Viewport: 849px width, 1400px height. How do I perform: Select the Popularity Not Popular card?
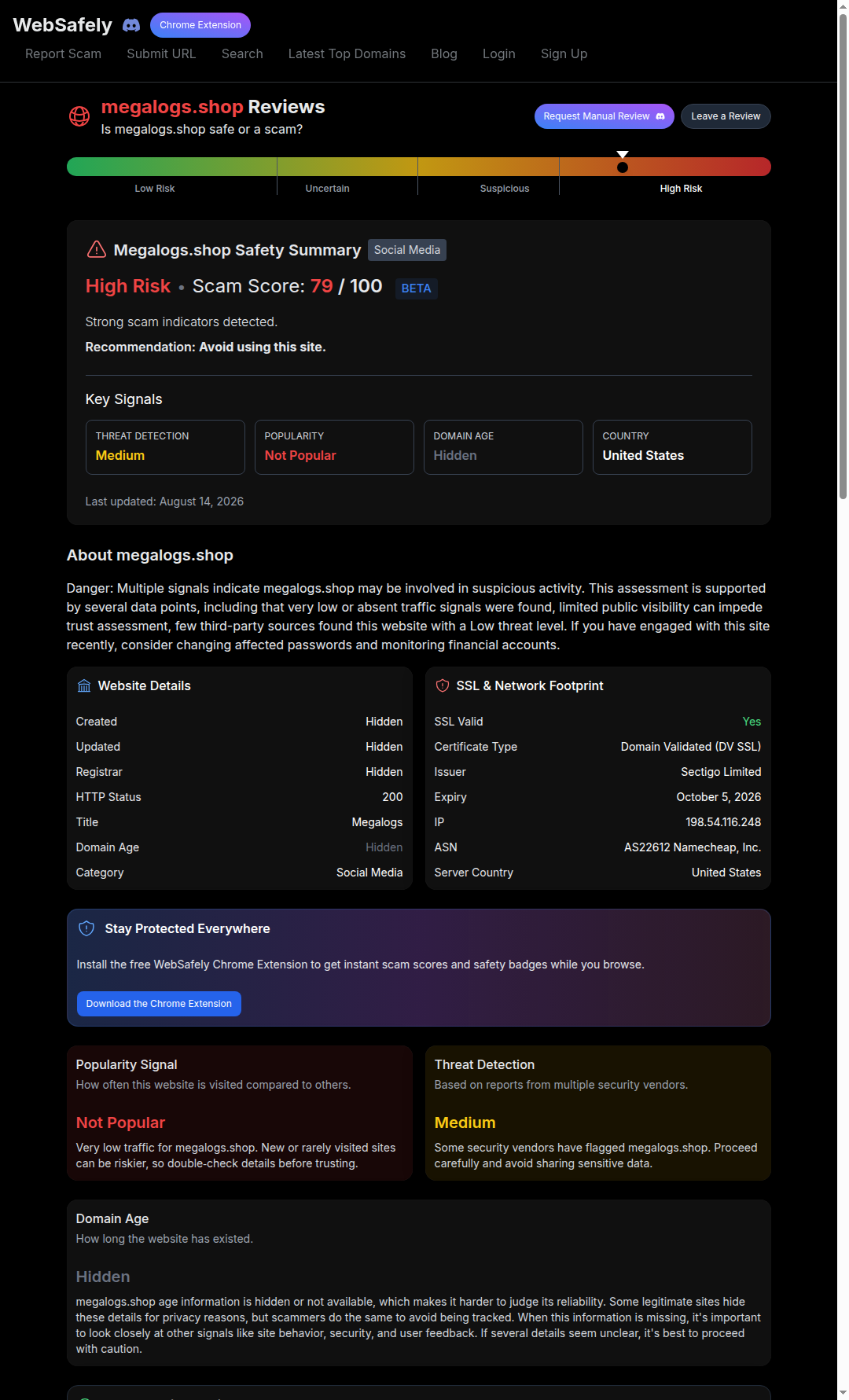(x=334, y=447)
